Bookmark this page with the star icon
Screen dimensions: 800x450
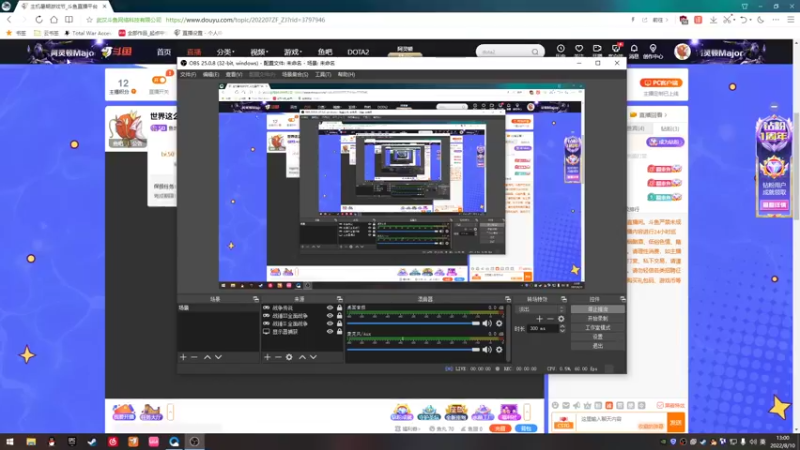tap(89, 19)
